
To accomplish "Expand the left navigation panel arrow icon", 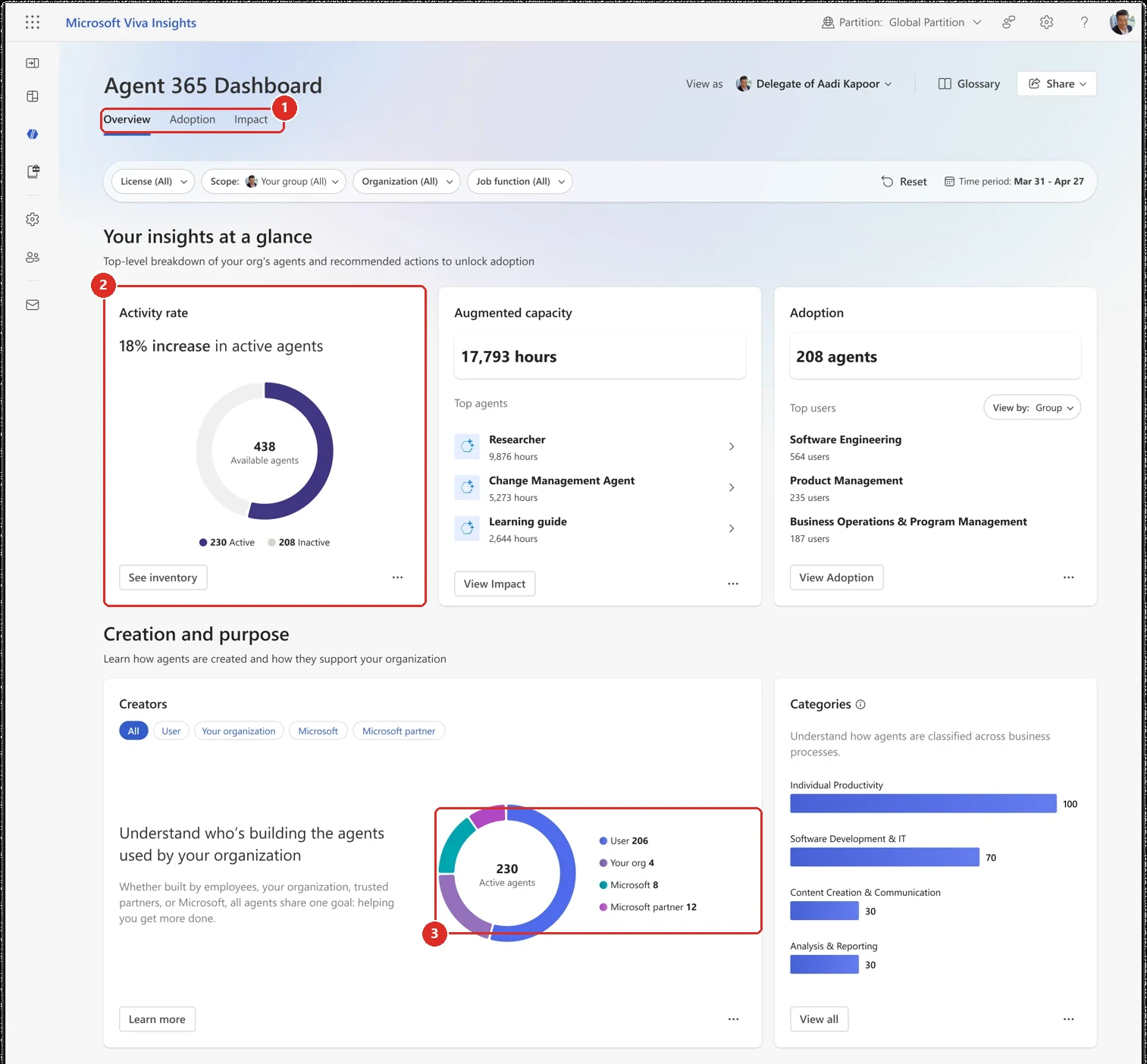I will tap(33, 63).
